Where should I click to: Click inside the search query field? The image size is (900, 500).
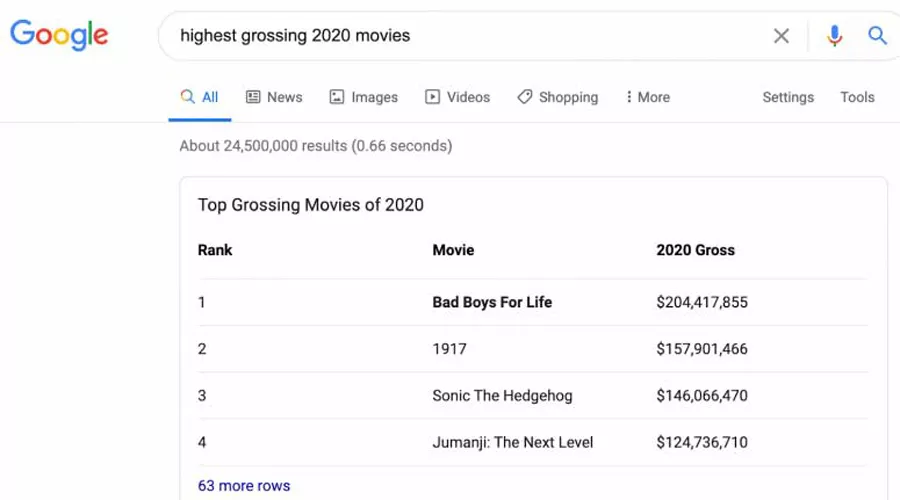tap(450, 36)
